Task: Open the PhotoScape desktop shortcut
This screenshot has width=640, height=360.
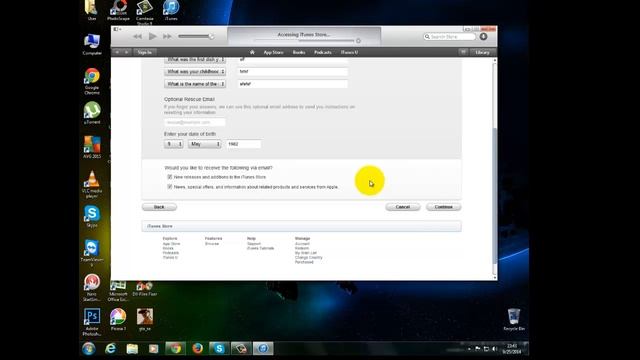Action: coord(118,10)
